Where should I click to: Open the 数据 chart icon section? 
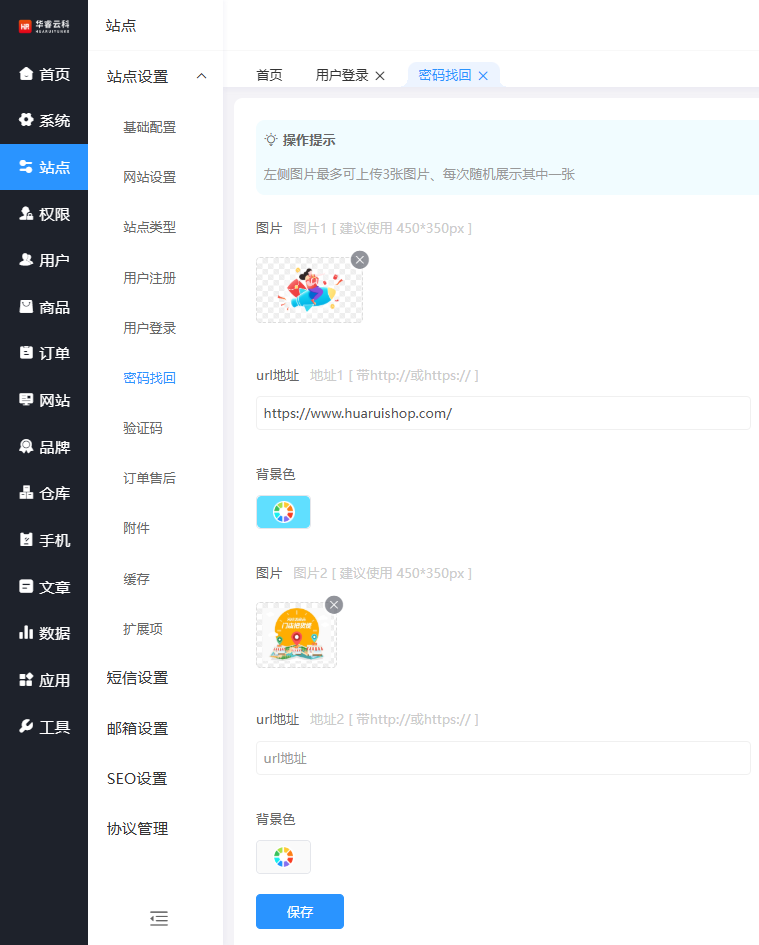click(27, 633)
